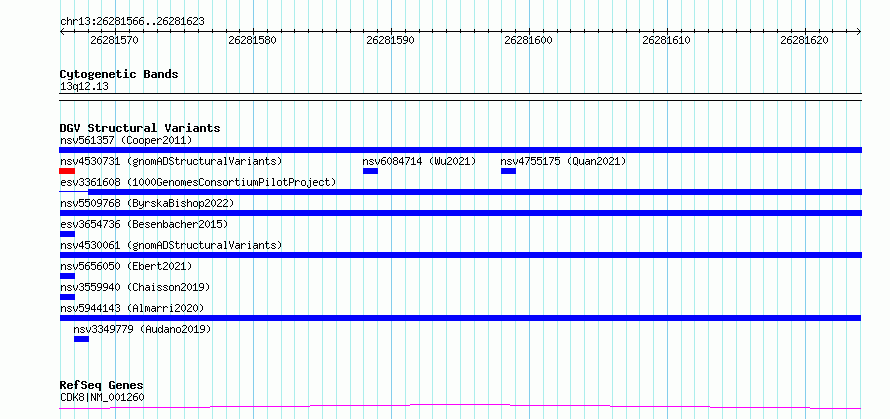Open the nsv4530061 gnomADStructuralVariants label
Viewport: 890px width, 419px height.
tap(171, 245)
